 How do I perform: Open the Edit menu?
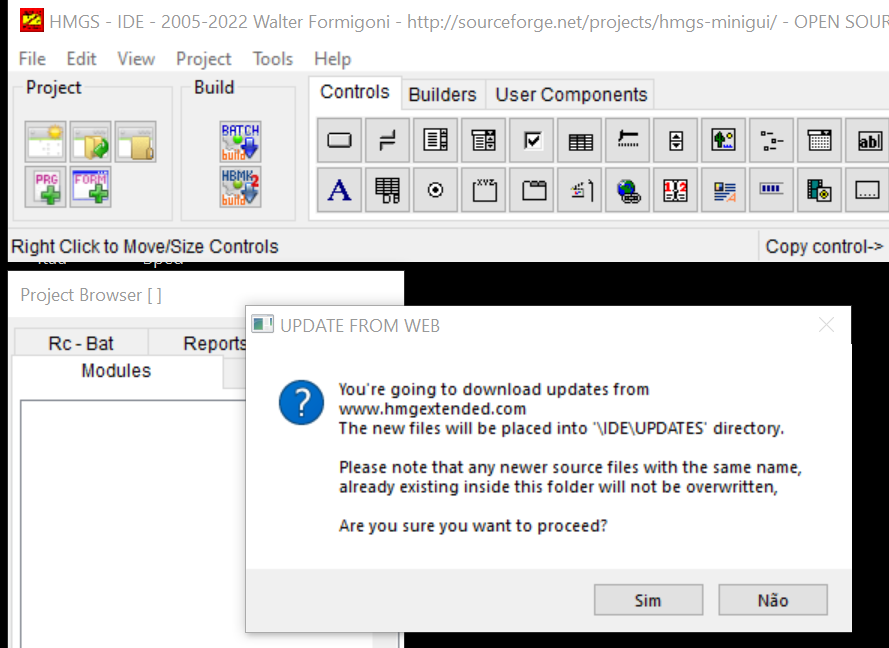81,59
